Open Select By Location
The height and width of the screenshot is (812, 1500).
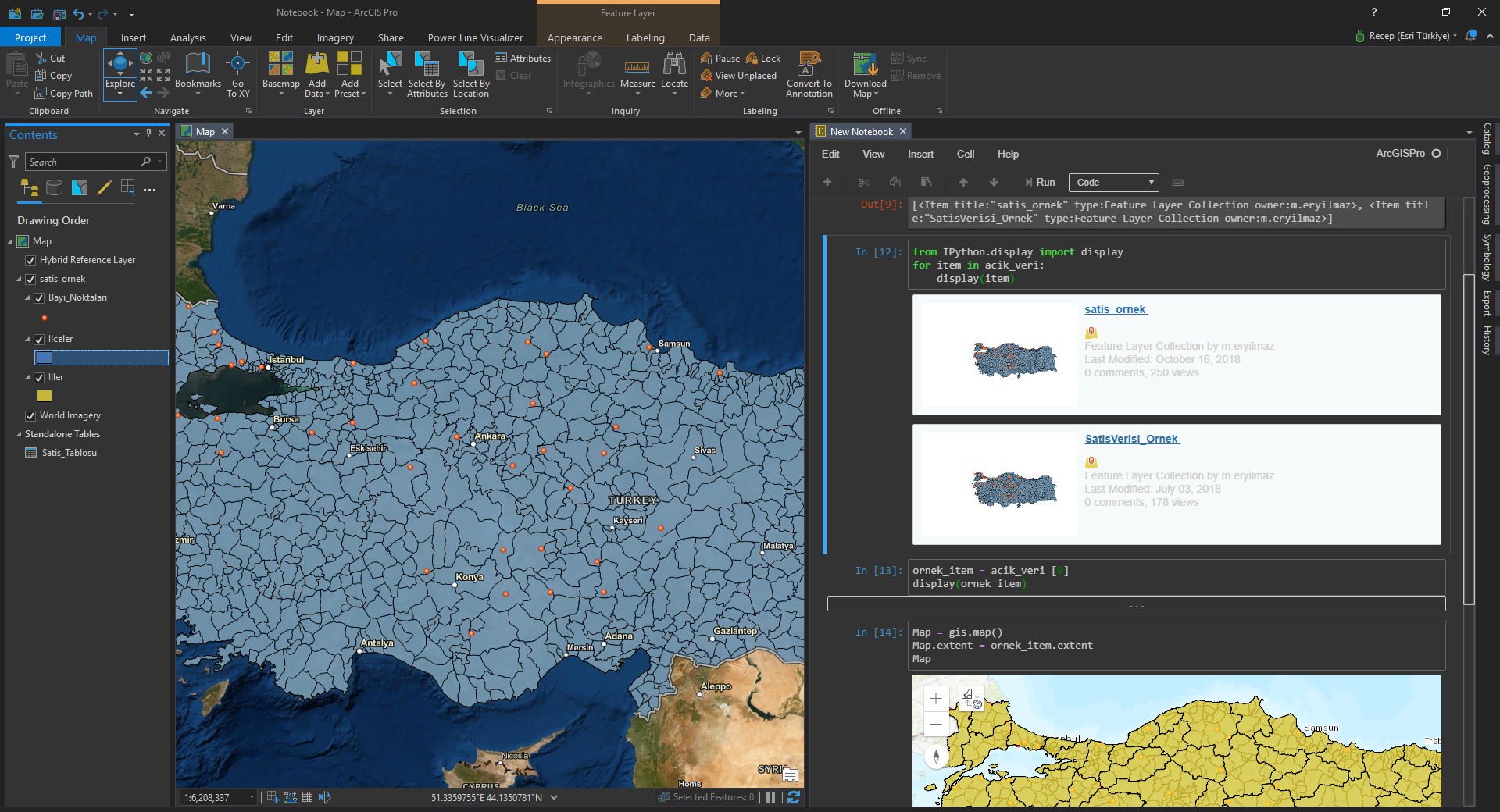(x=471, y=74)
